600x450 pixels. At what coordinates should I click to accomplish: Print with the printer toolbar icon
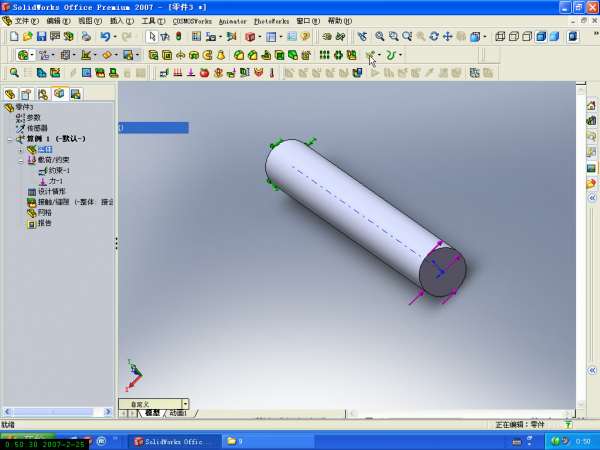(86, 36)
